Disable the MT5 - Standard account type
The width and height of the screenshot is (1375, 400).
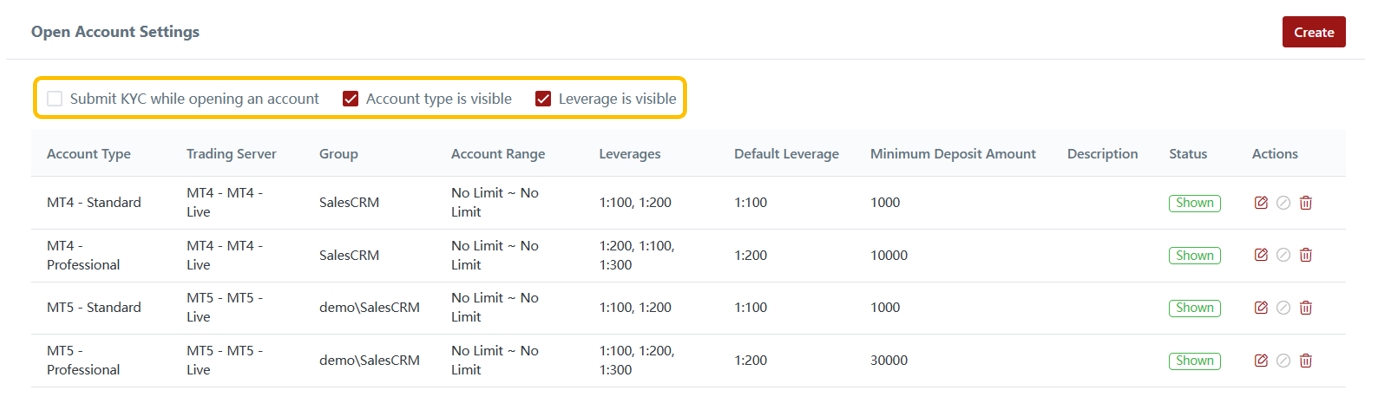(1284, 308)
